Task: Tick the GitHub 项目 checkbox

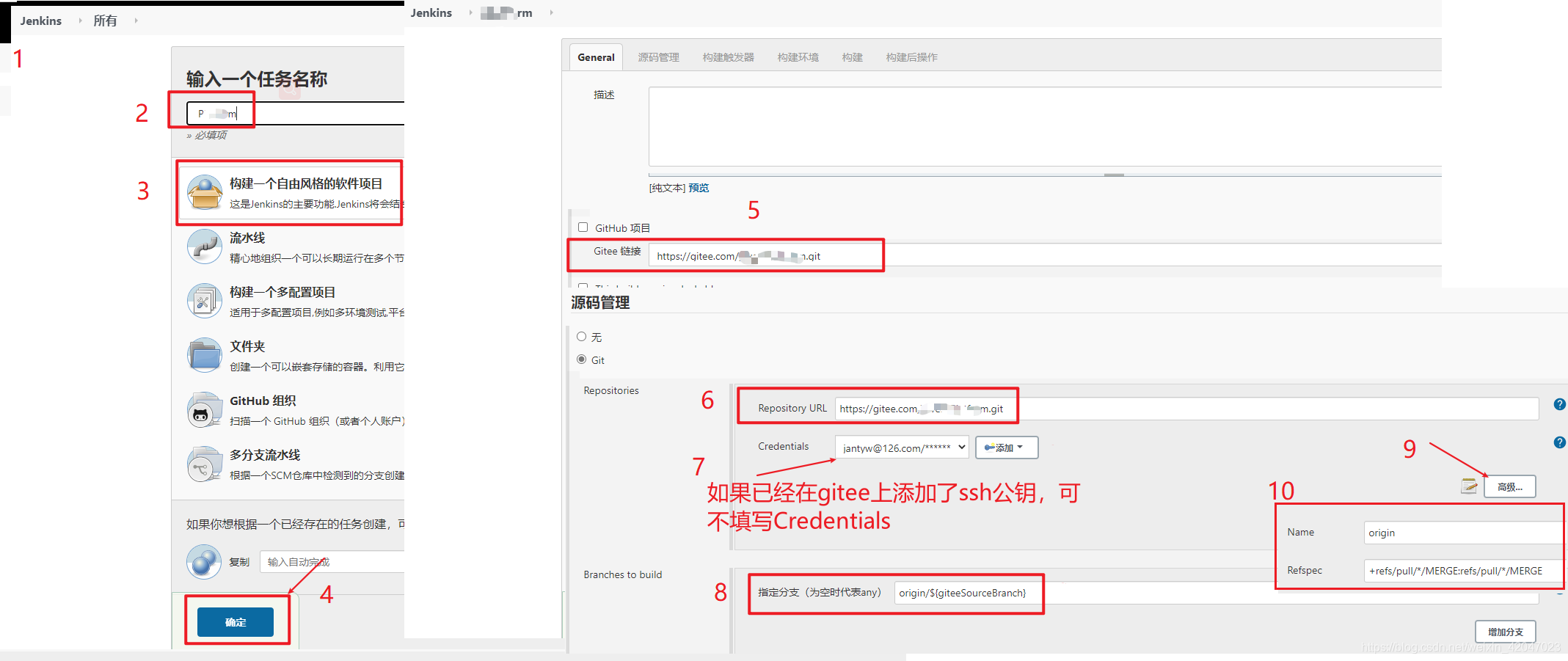Action: click(x=583, y=227)
